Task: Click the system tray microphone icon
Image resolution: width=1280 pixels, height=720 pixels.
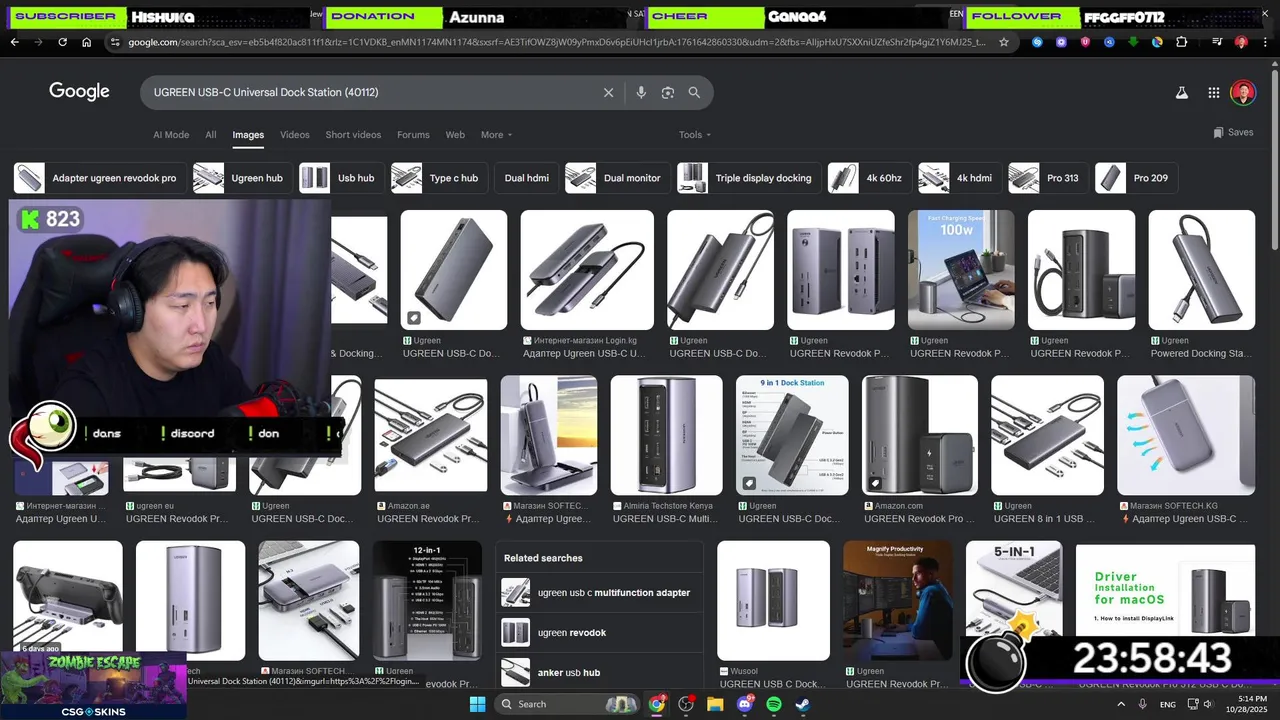Action: pos(1143,704)
